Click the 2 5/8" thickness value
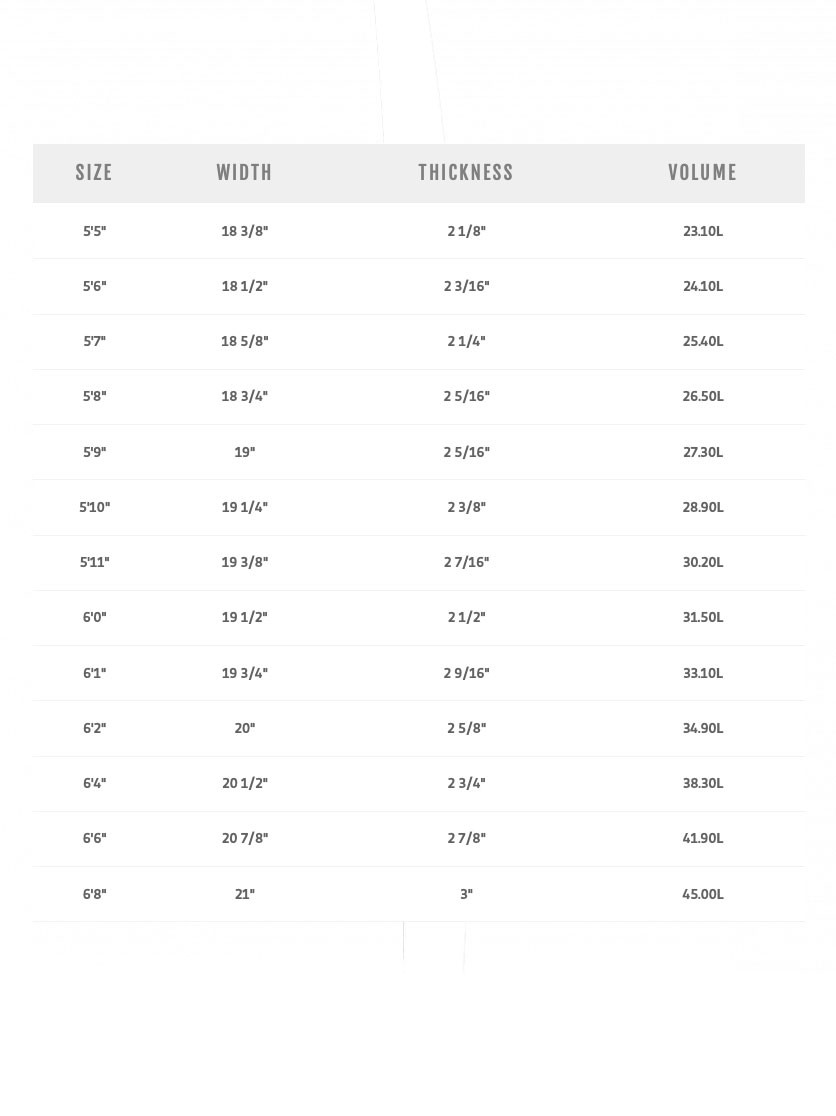The height and width of the screenshot is (1116, 836). 467,728
